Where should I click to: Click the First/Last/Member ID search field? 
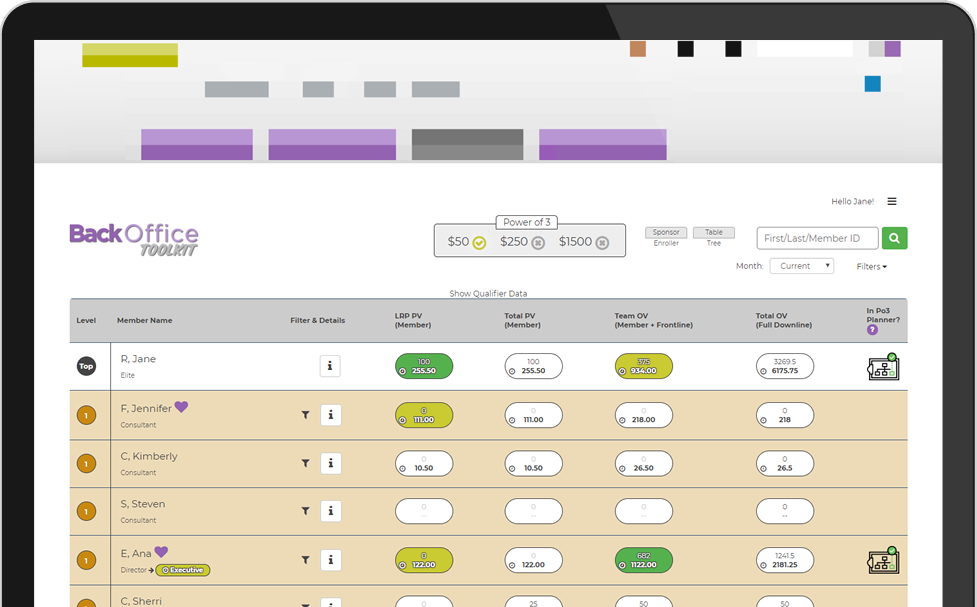[x=817, y=238]
